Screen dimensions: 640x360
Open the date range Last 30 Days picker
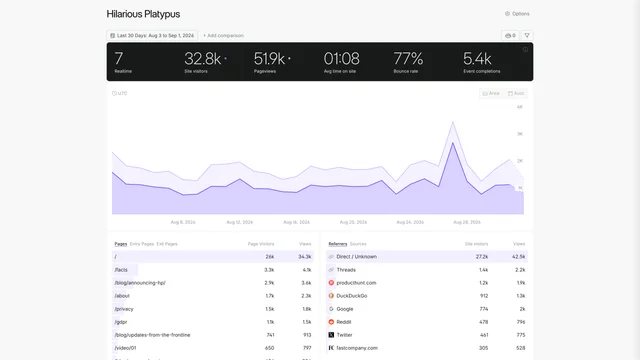click(x=152, y=36)
